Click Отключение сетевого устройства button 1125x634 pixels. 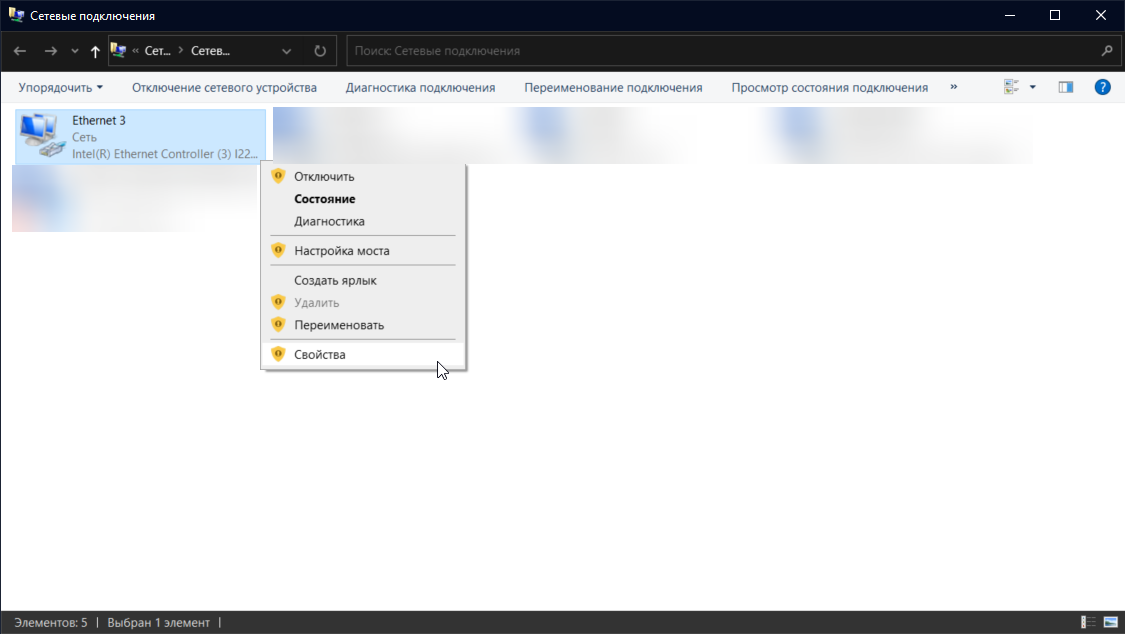coord(224,87)
